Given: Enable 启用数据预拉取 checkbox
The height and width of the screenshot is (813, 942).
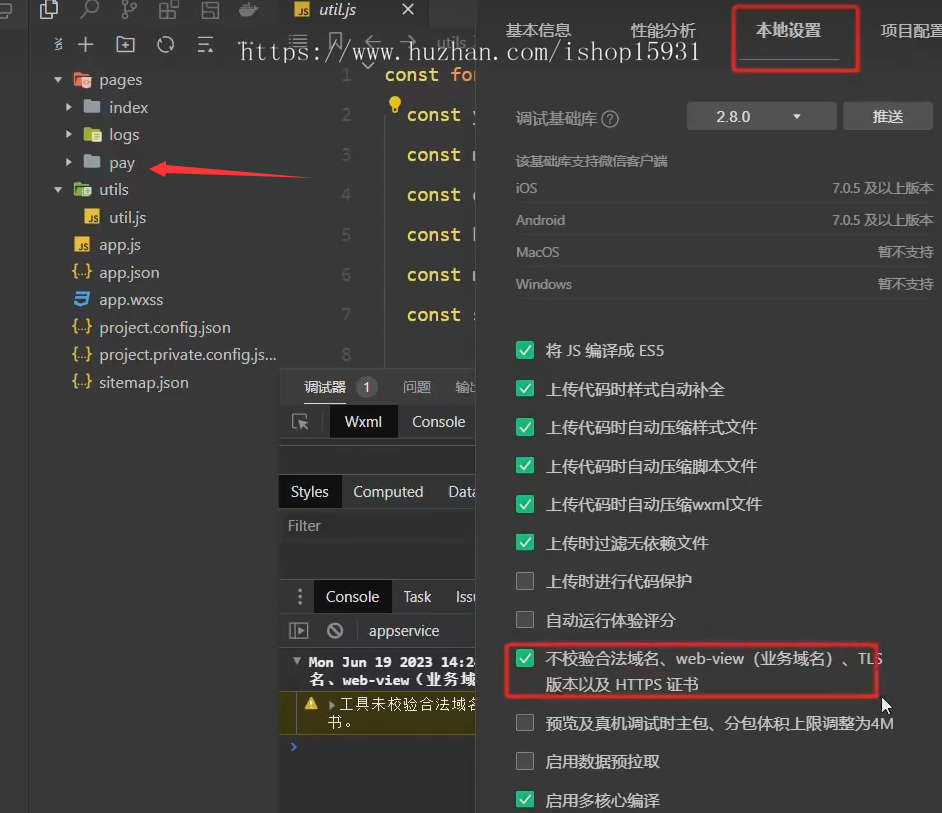Looking at the screenshot, I should (525, 761).
